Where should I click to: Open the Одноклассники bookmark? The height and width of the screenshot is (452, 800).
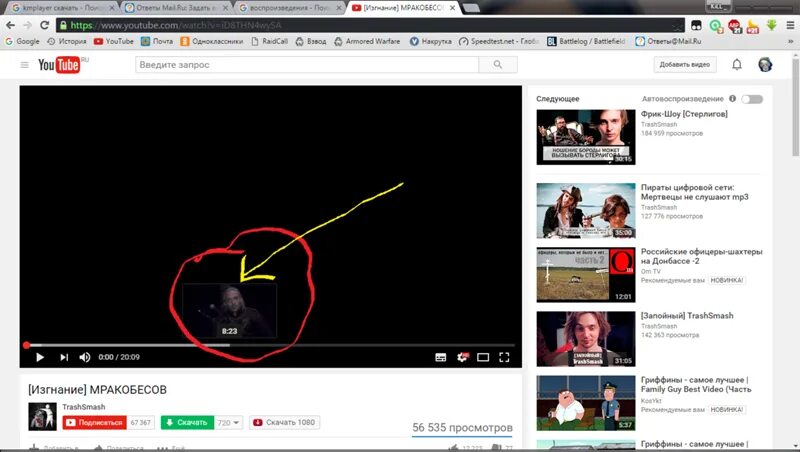(212, 41)
